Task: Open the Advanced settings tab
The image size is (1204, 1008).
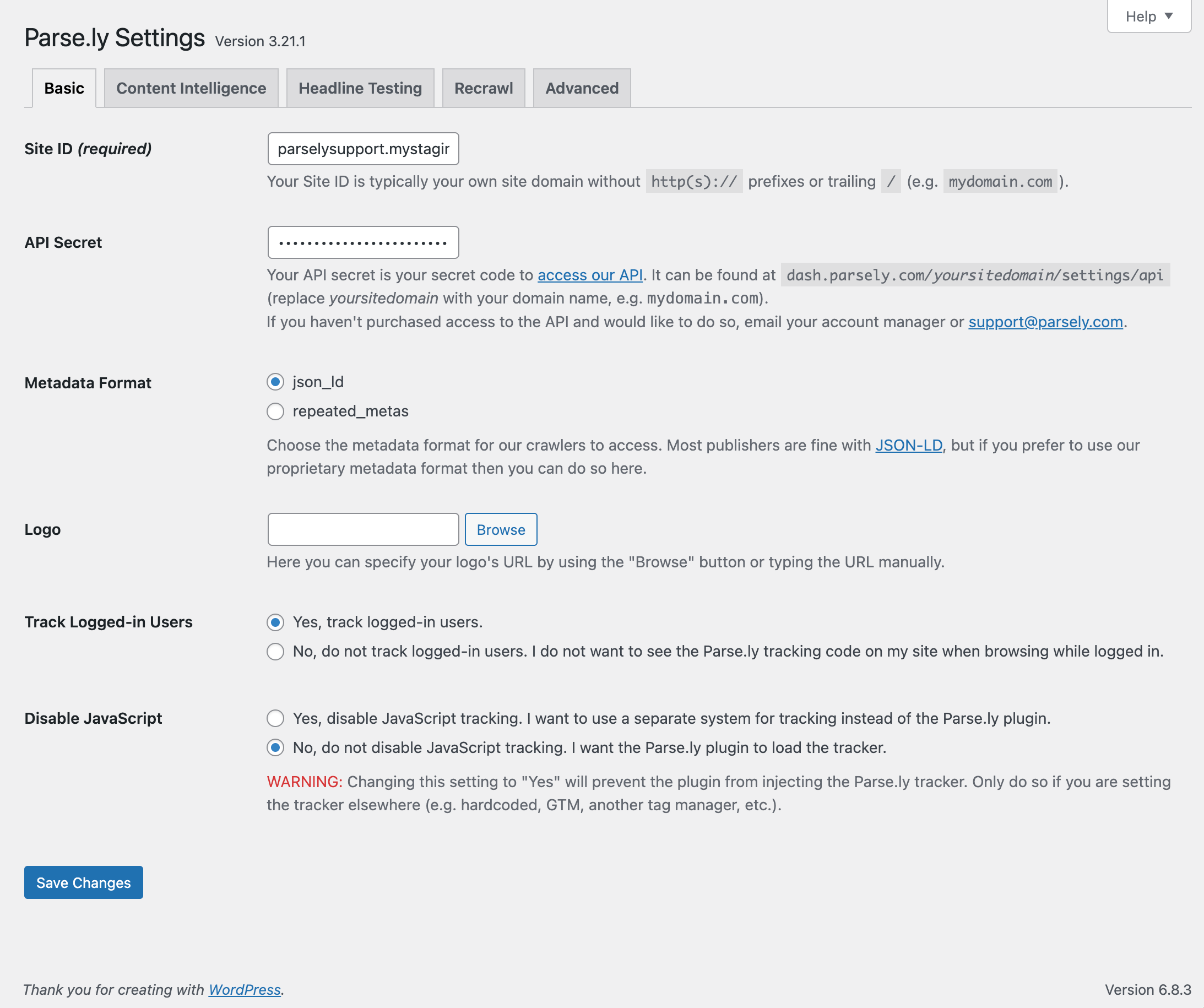Action: pos(582,88)
